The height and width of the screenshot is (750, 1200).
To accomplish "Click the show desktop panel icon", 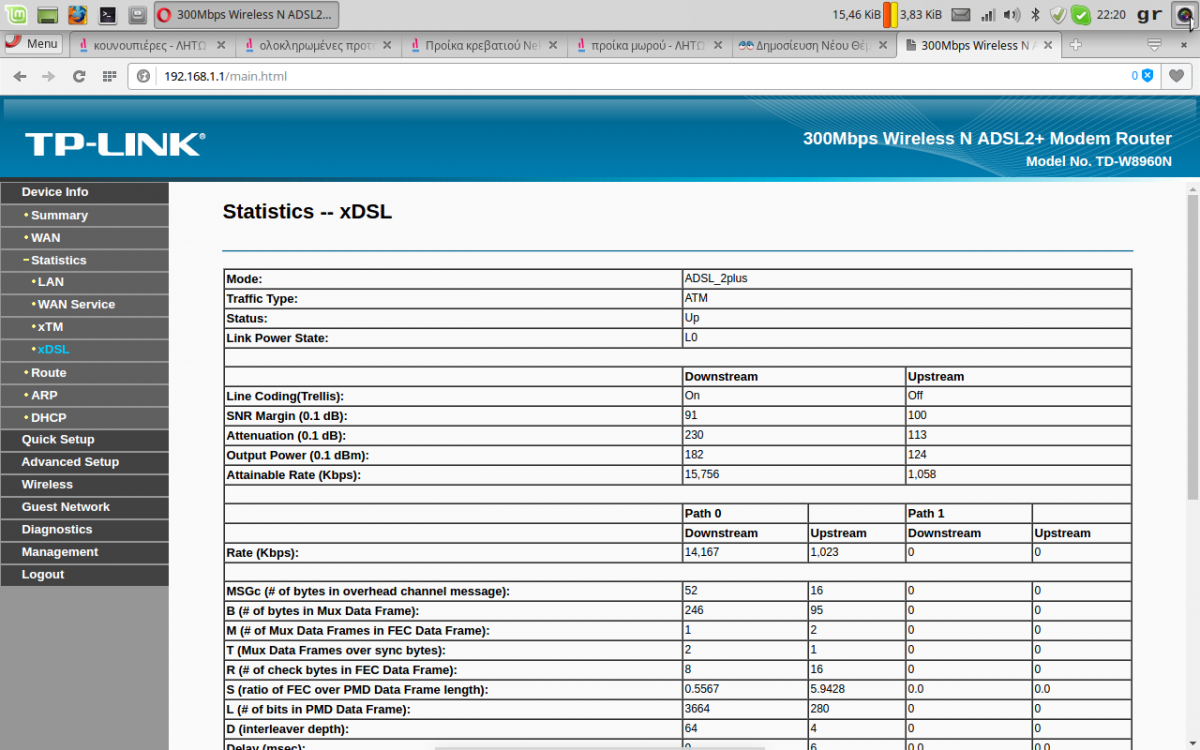I will [x=47, y=15].
